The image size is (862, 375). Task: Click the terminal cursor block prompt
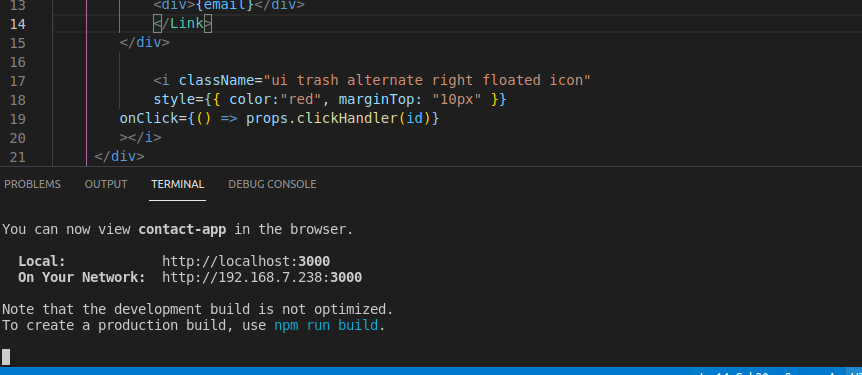click(x=6, y=357)
